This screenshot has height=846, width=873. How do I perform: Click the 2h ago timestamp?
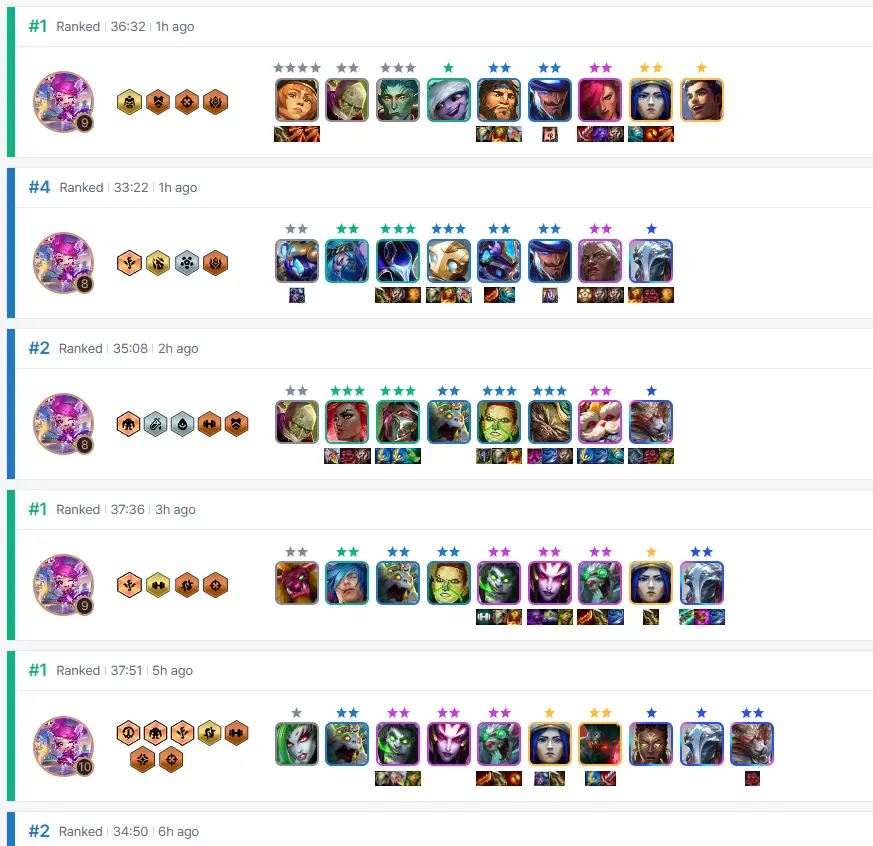pos(178,348)
